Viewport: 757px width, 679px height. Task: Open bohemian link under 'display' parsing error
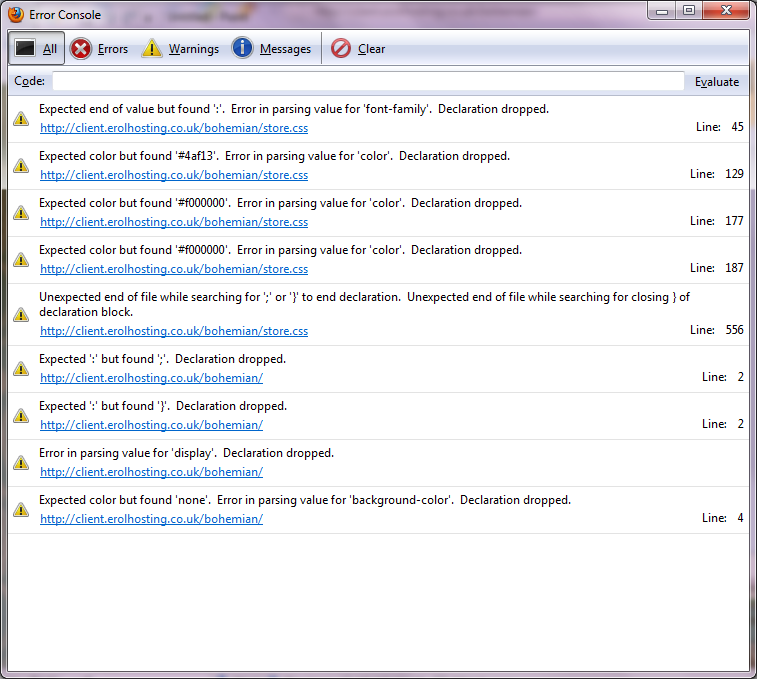coord(152,471)
